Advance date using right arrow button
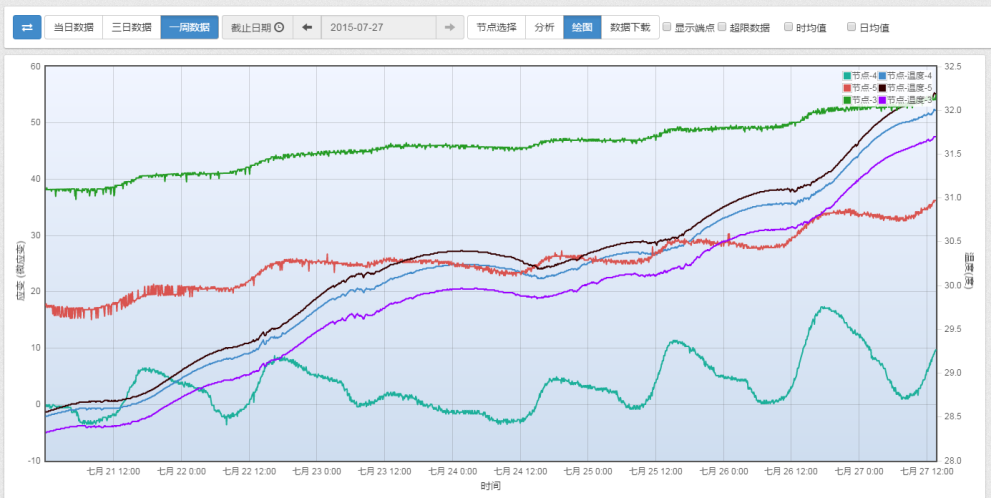 click(449, 27)
